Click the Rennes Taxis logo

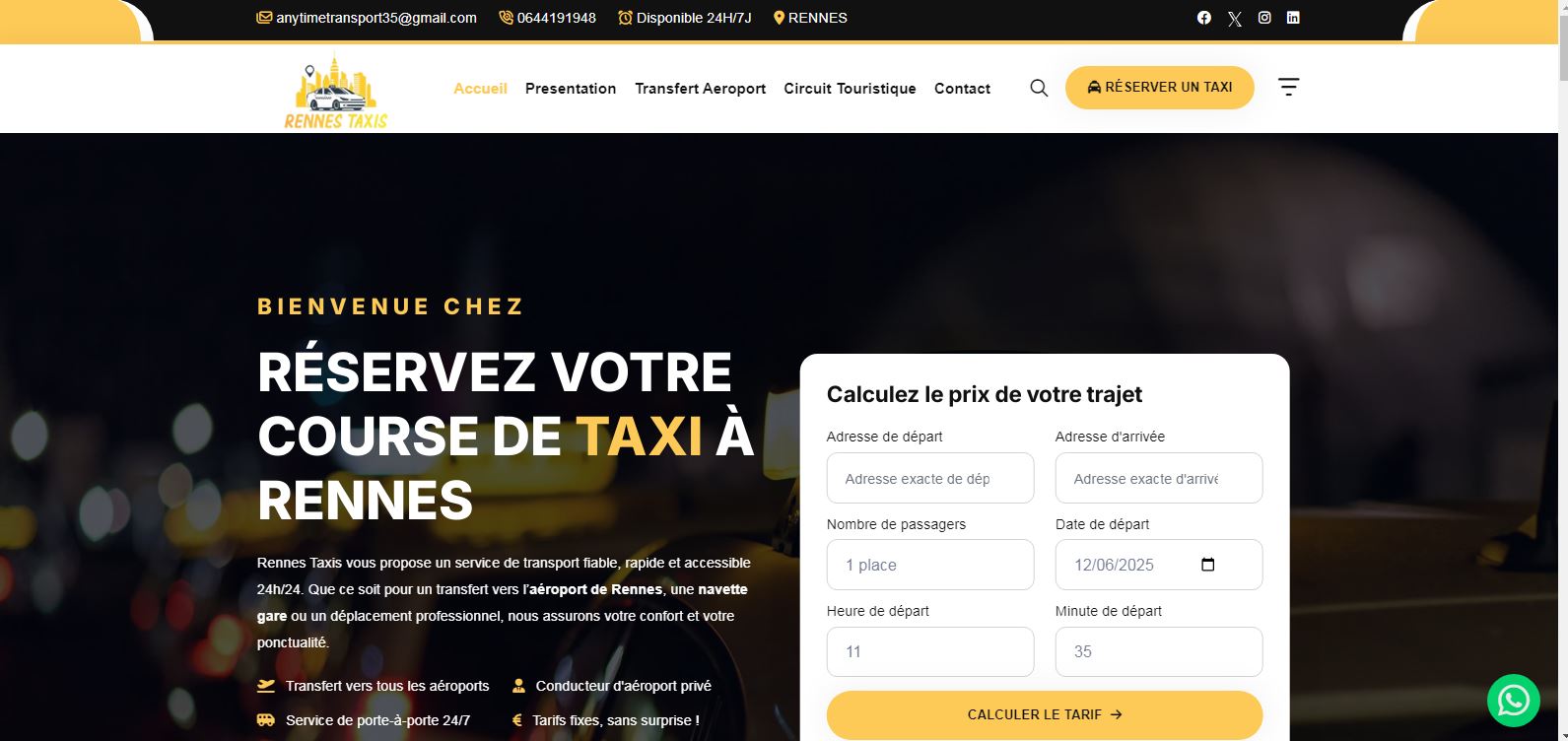336,91
